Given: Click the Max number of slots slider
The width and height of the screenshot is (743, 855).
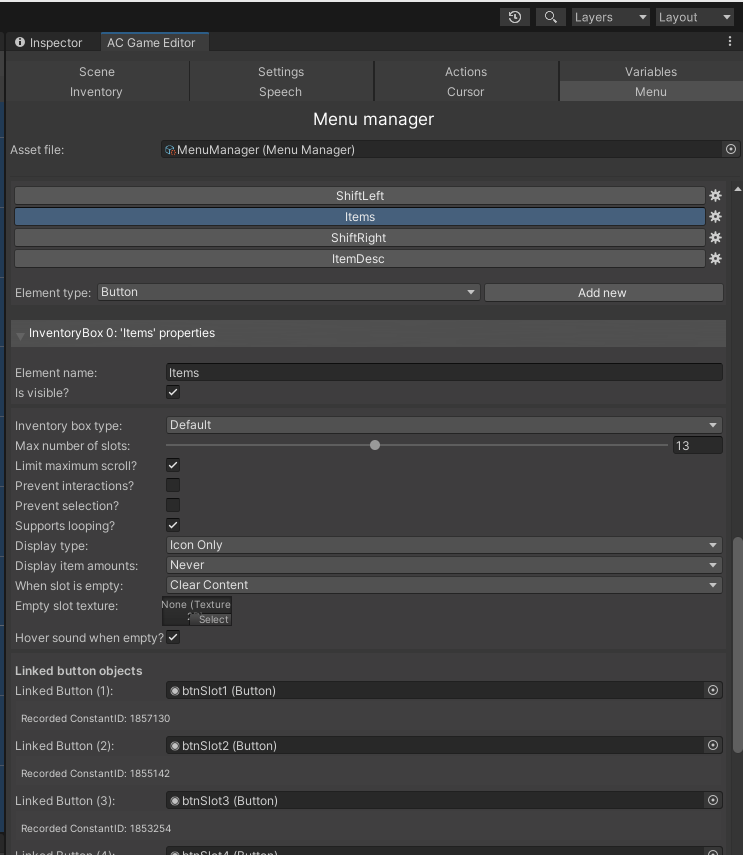Looking at the screenshot, I should (x=417, y=445).
